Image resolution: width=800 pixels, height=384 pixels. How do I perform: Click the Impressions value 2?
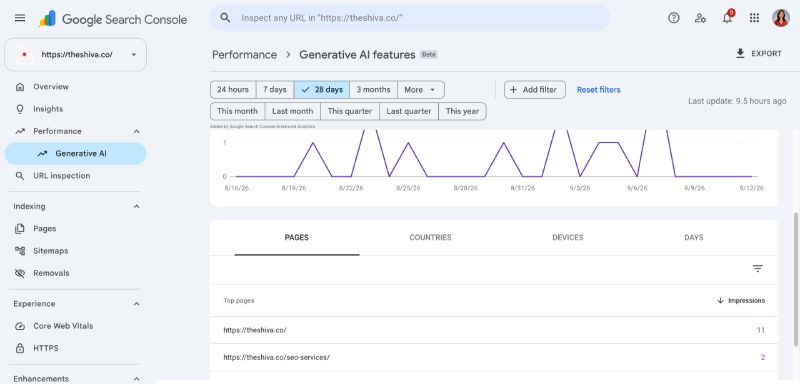click(763, 357)
